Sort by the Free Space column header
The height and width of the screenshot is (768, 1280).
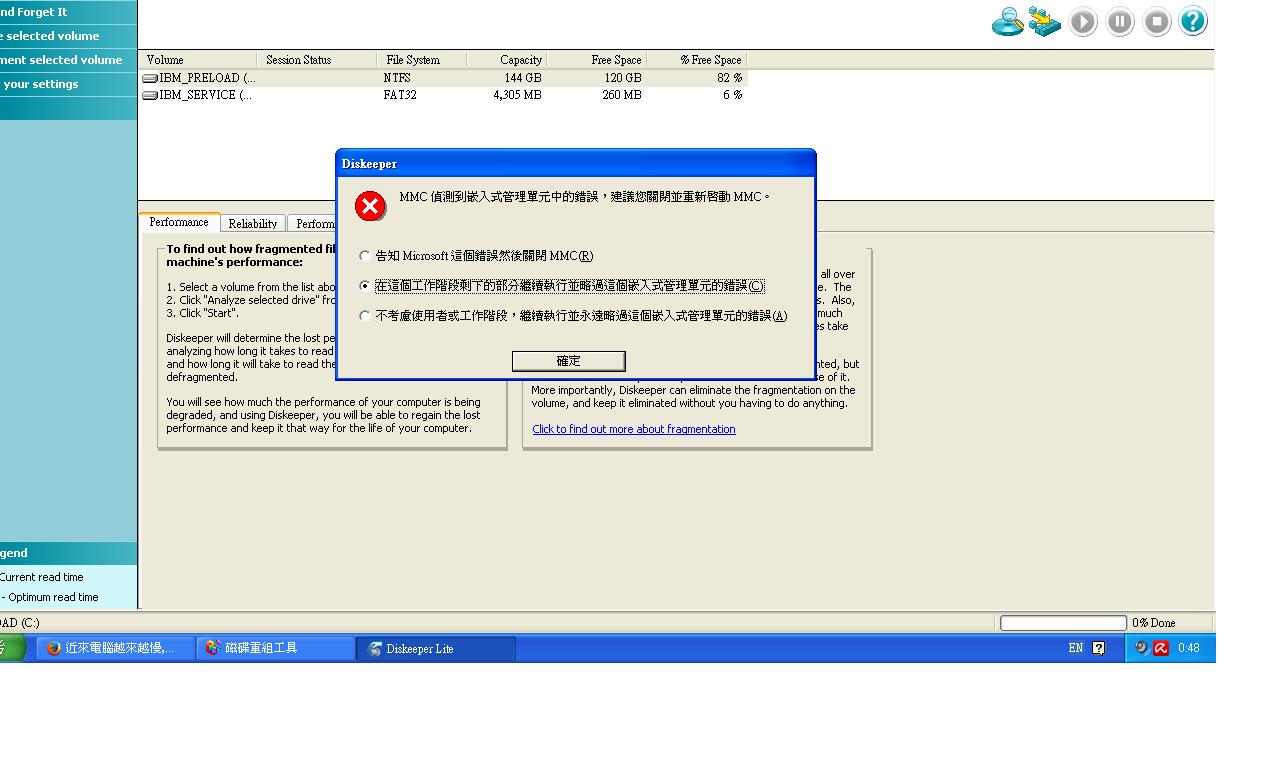click(x=596, y=60)
